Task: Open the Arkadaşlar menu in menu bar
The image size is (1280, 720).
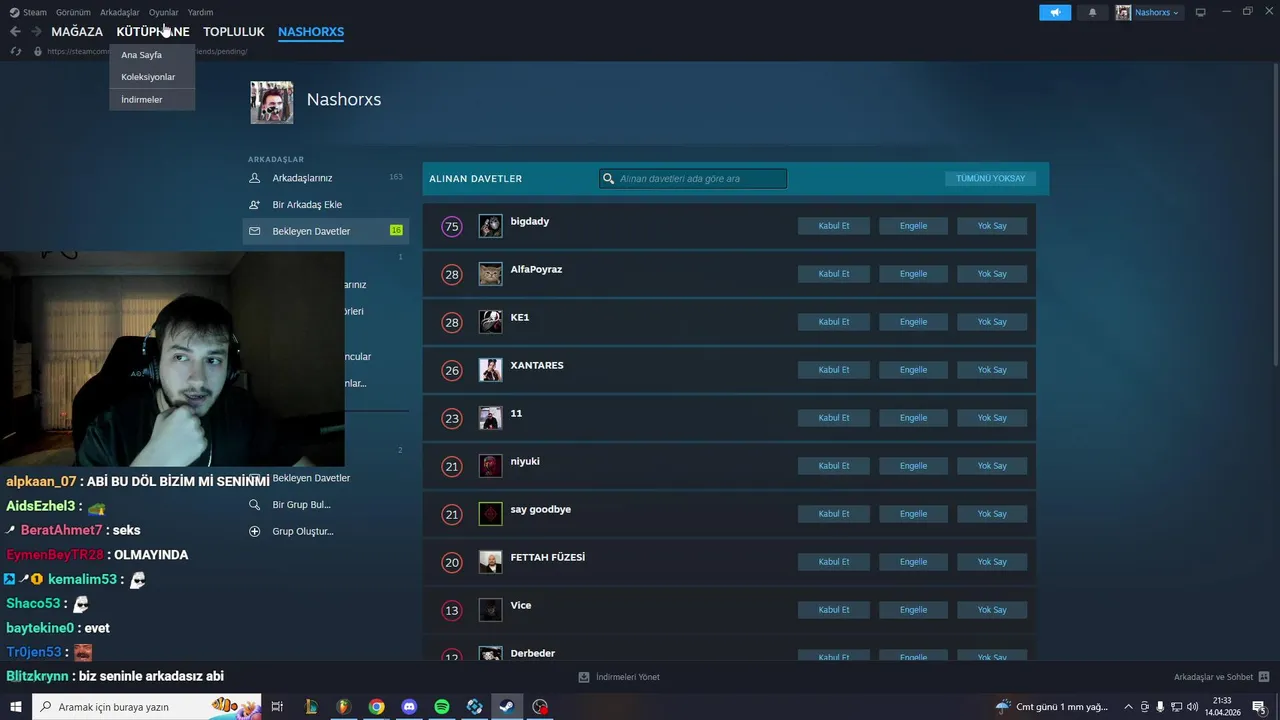Action: coord(120,12)
